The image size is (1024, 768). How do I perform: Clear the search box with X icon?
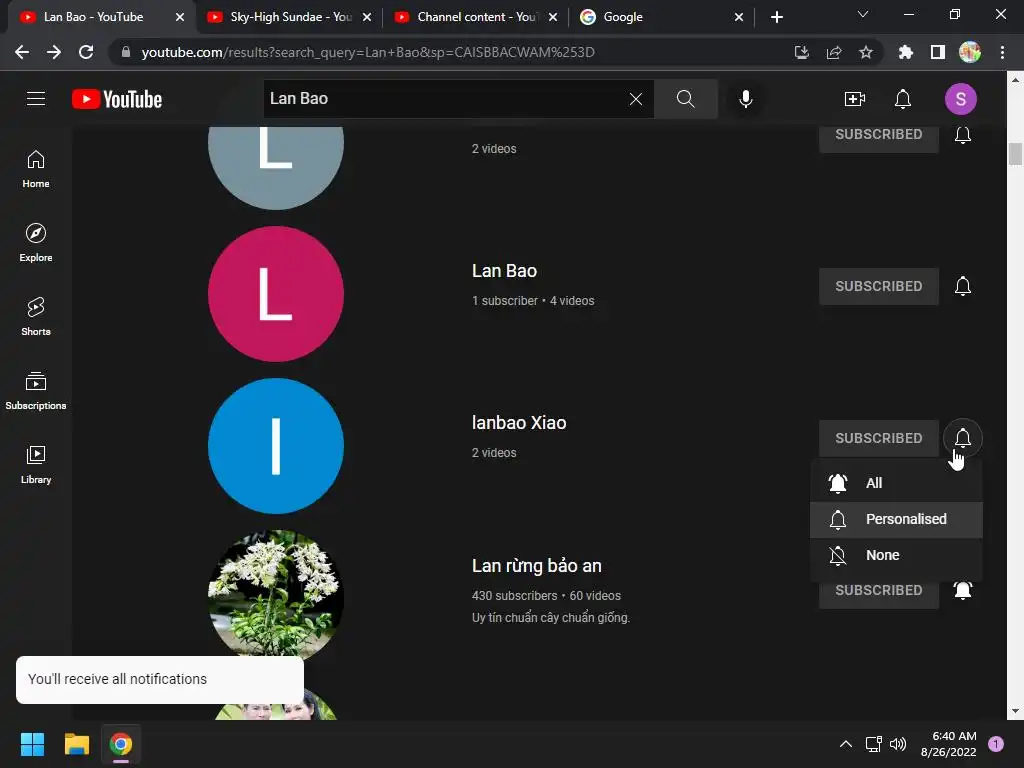click(x=635, y=99)
